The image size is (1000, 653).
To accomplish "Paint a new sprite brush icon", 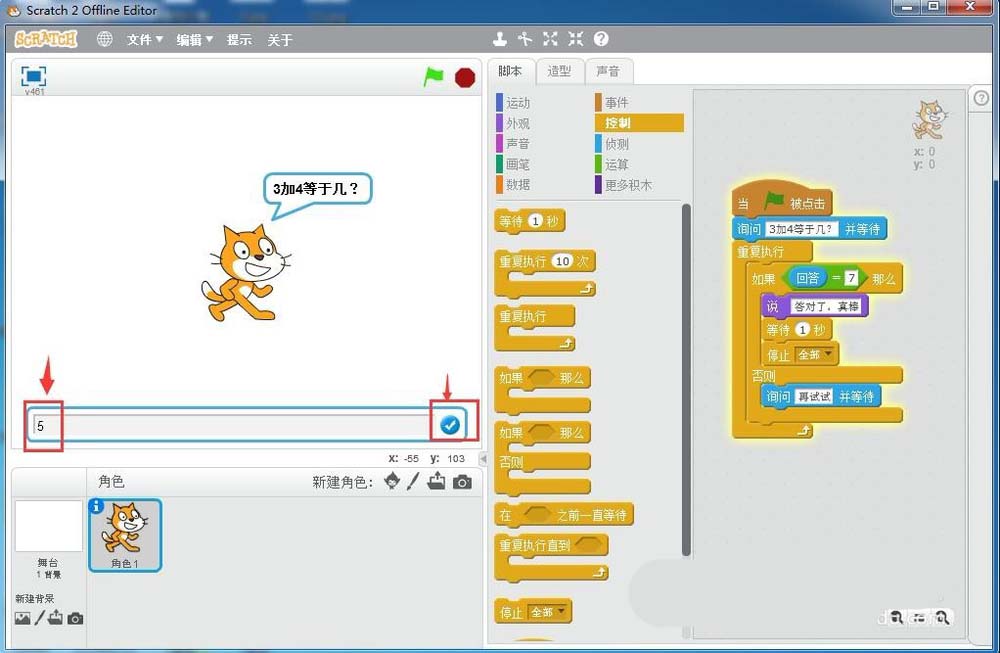I will pyautogui.click(x=413, y=481).
